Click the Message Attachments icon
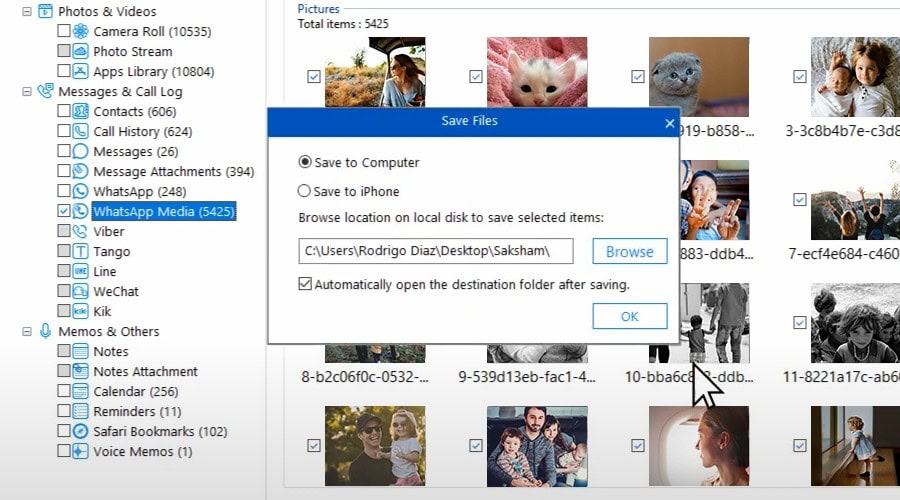Viewport: 900px width, 500px height. click(x=80, y=171)
